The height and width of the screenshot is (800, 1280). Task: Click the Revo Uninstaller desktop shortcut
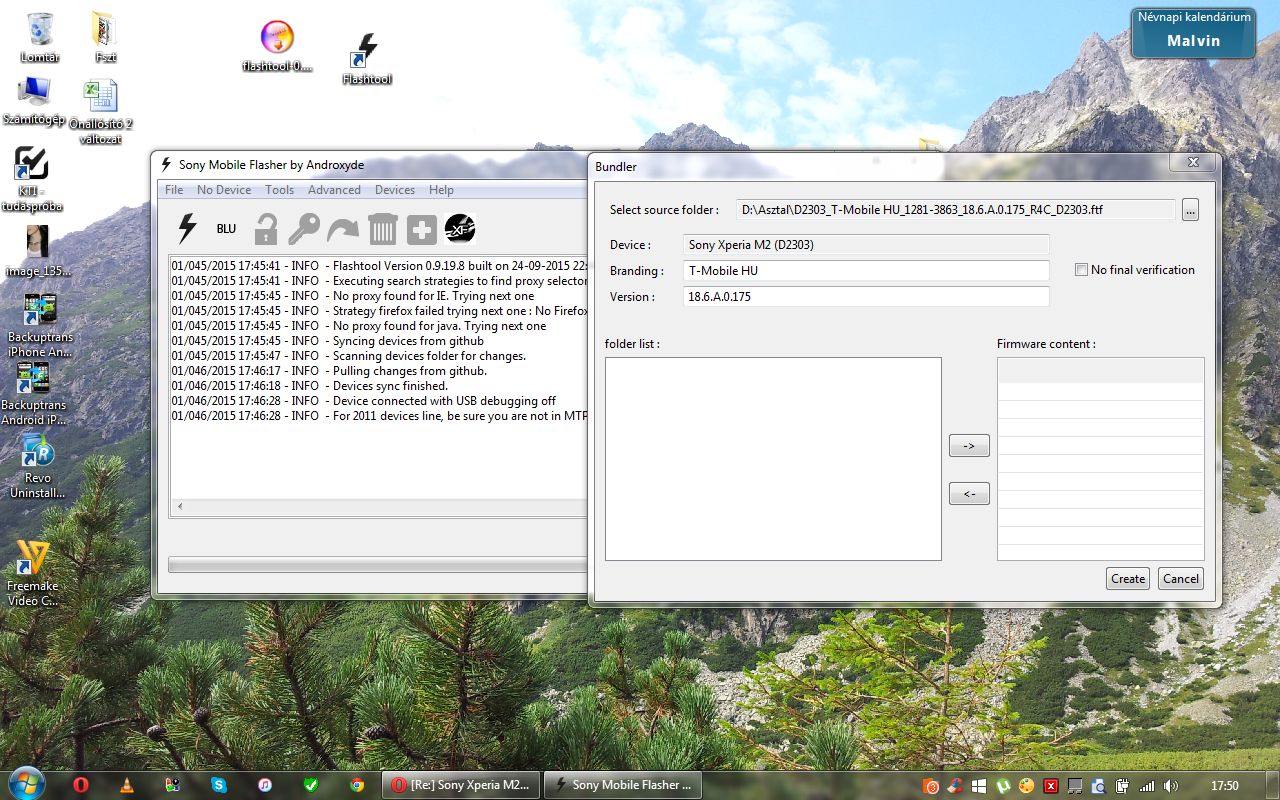38,466
